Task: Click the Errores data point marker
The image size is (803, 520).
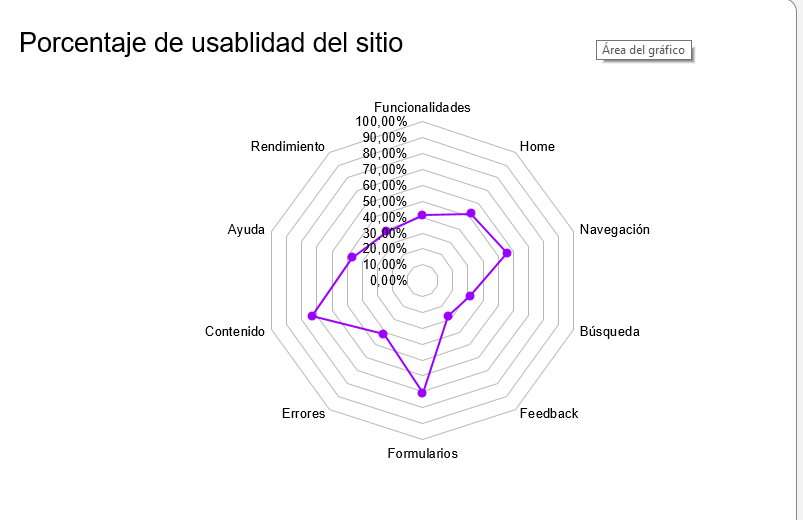Action: click(383, 333)
